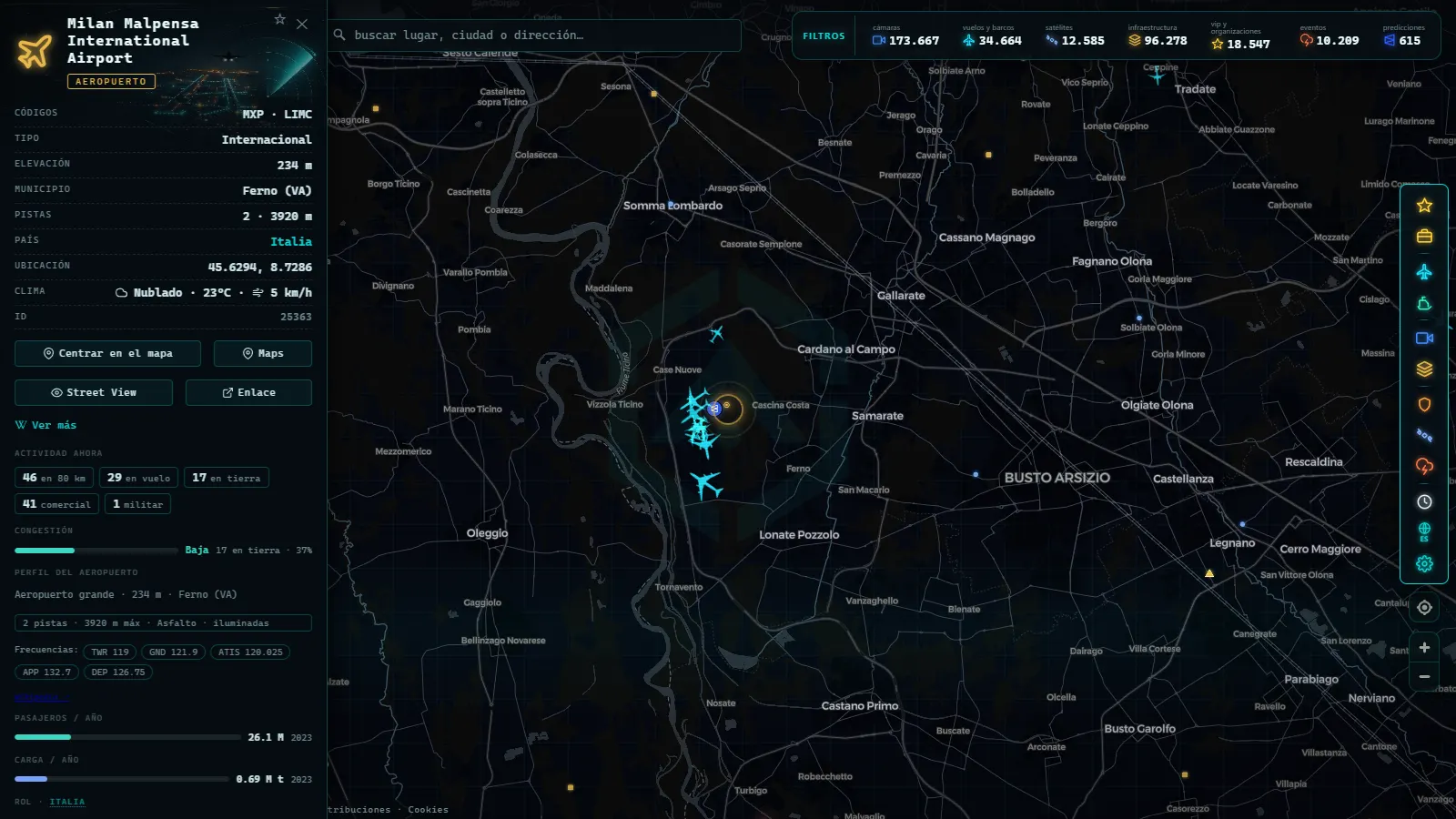Click the TWR 119 frequency chip
Image resolution: width=1456 pixels, height=819 pixels.
click(x=109, y=652)
